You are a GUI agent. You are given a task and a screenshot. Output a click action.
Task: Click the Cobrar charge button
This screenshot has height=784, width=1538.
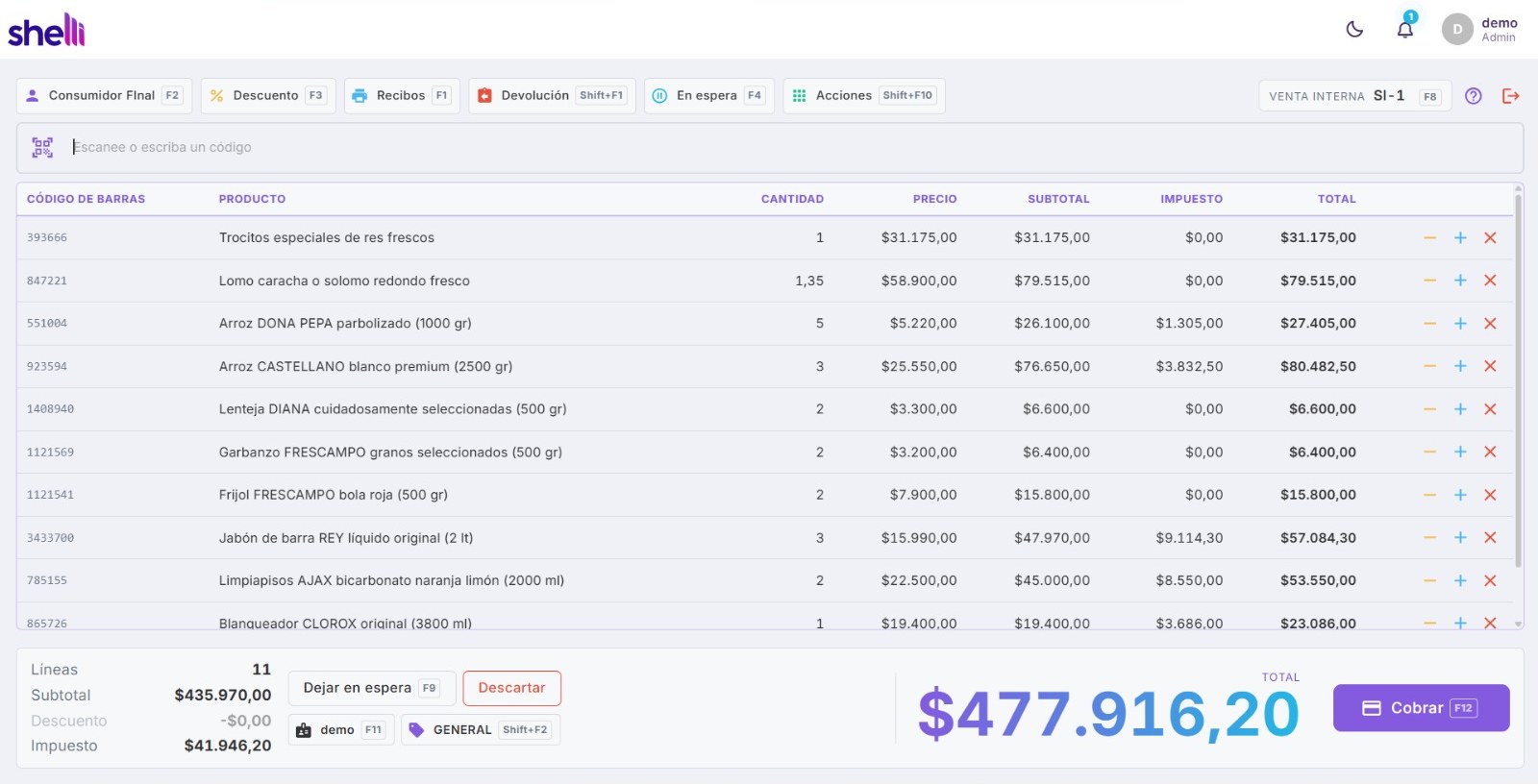click(x=1421, y=708)
